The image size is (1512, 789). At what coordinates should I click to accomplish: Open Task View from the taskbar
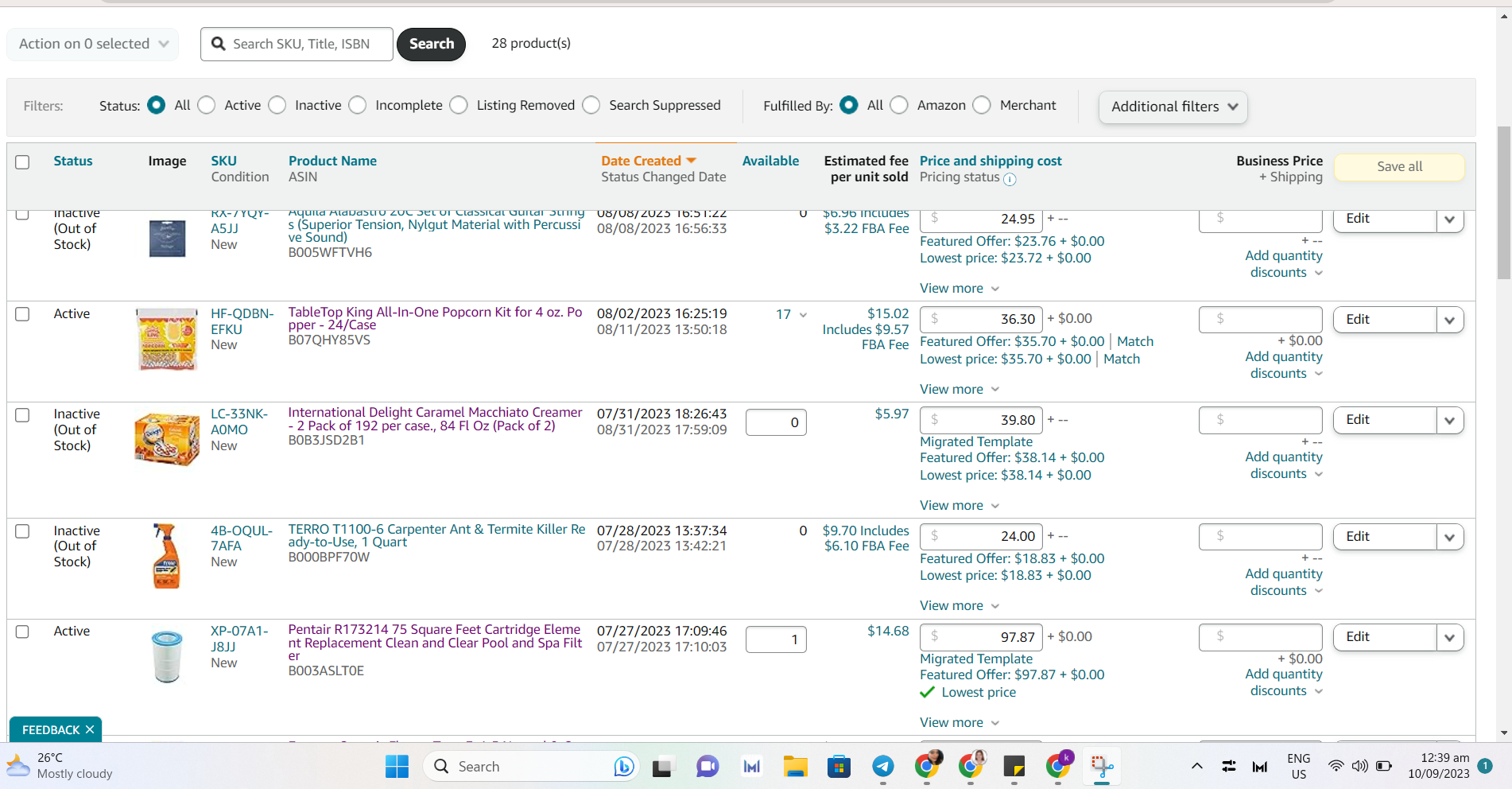pyautogui.click(x=662, y=766)
